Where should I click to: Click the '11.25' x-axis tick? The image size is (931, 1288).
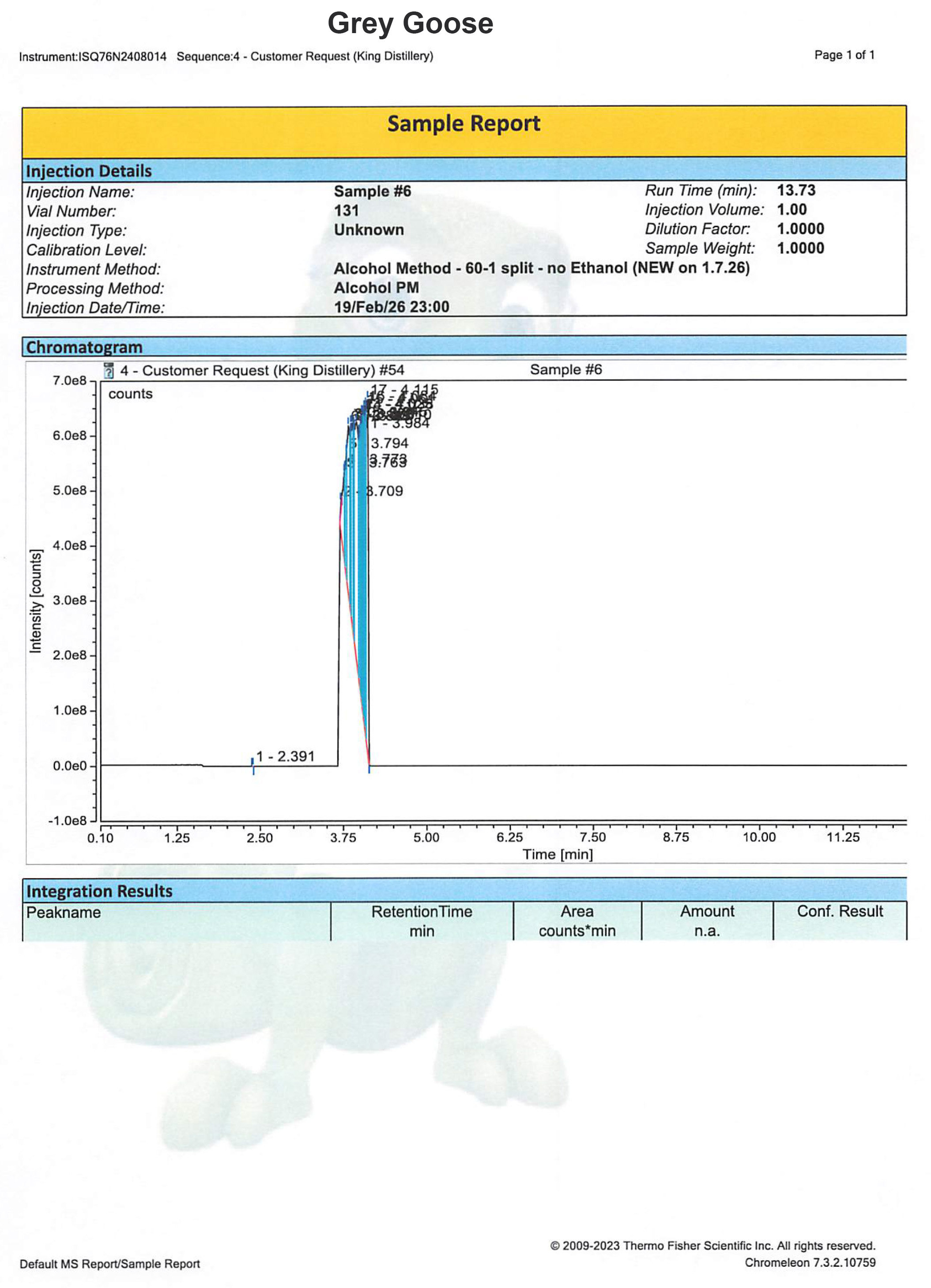[842, 837]
